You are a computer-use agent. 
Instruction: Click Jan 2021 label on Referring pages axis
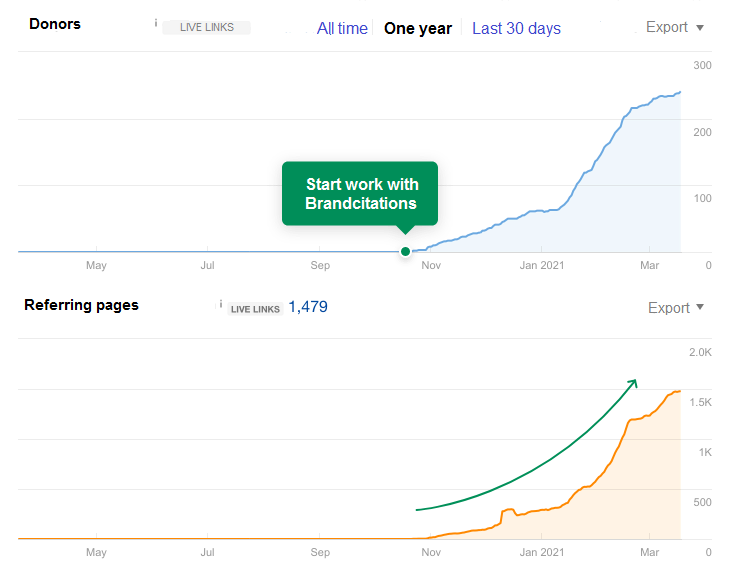[540, 552]
